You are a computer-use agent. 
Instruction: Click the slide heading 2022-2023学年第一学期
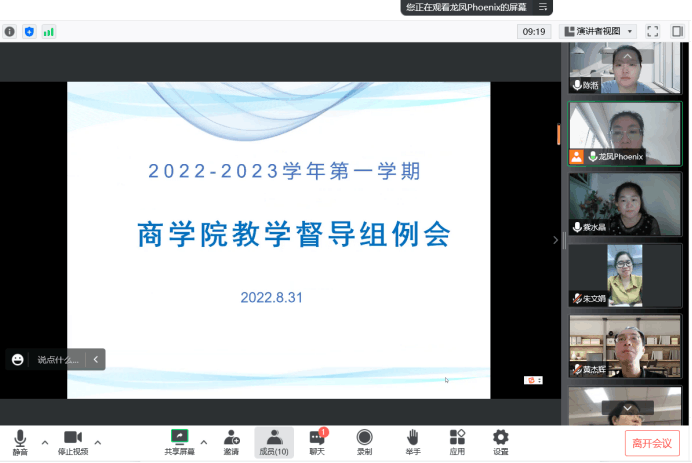click(x=285, y=171)
